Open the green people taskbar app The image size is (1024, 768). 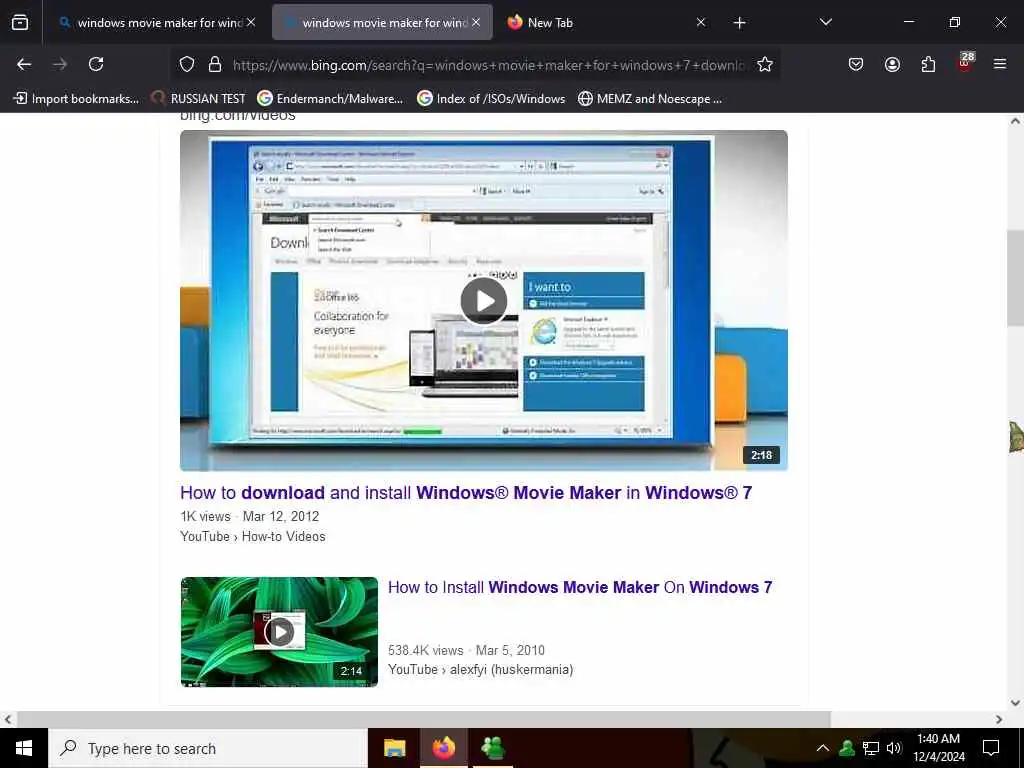tap(492, 748)
